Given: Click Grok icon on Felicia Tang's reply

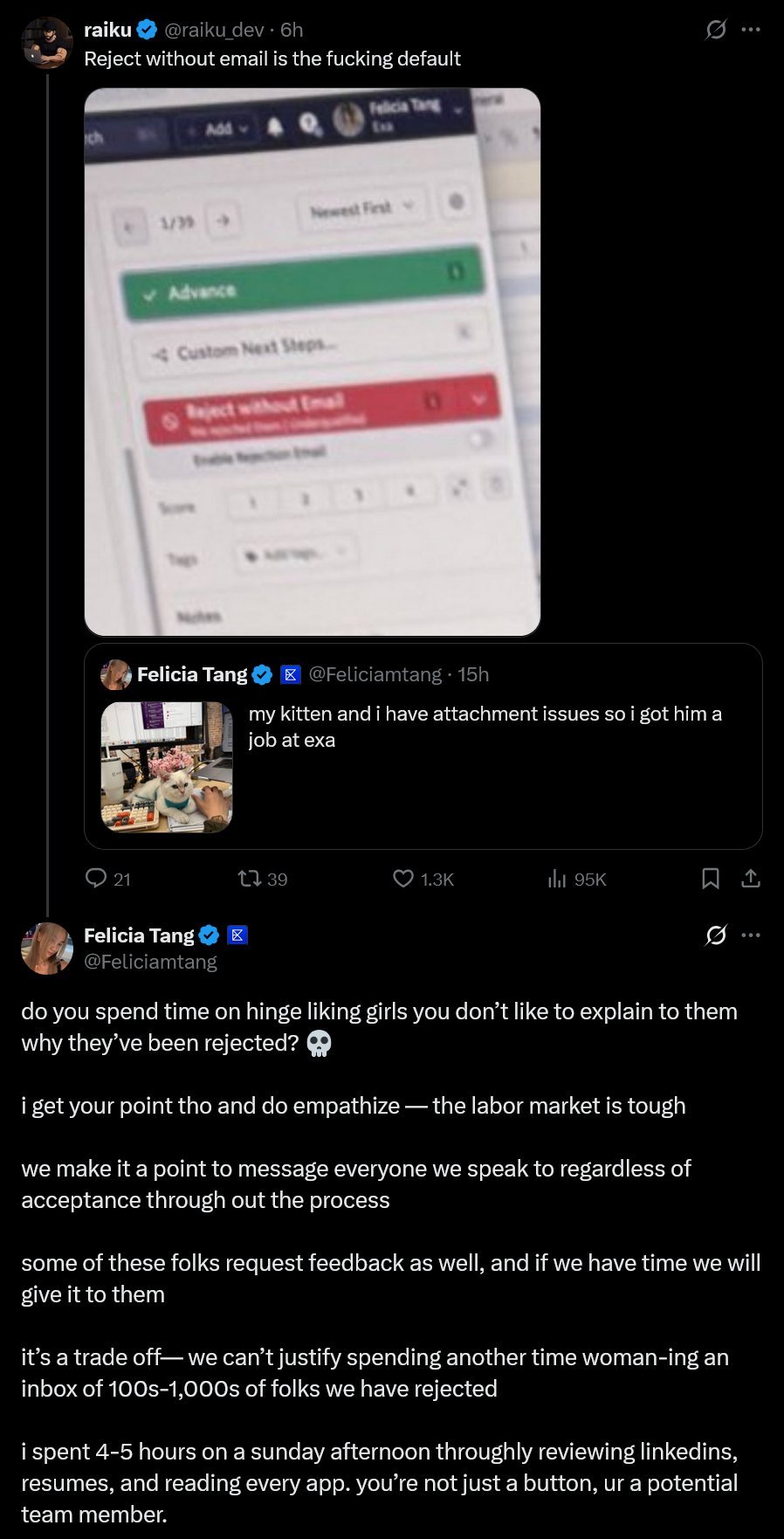Looking at the screenshot, I should click(716, 935).
